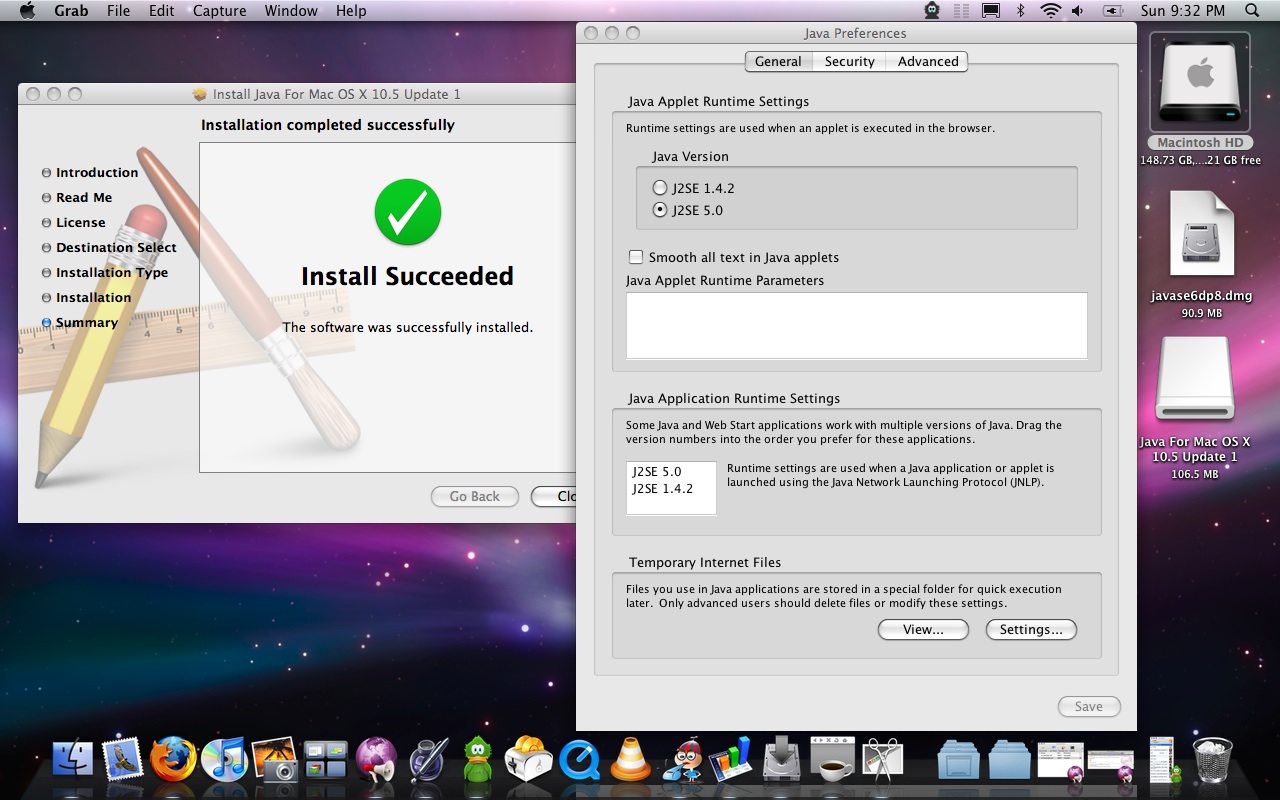This screenshot has width=1280, height=800.
Task: Select J2SE 5.0 in application runtime list
Action: point(657,471)
